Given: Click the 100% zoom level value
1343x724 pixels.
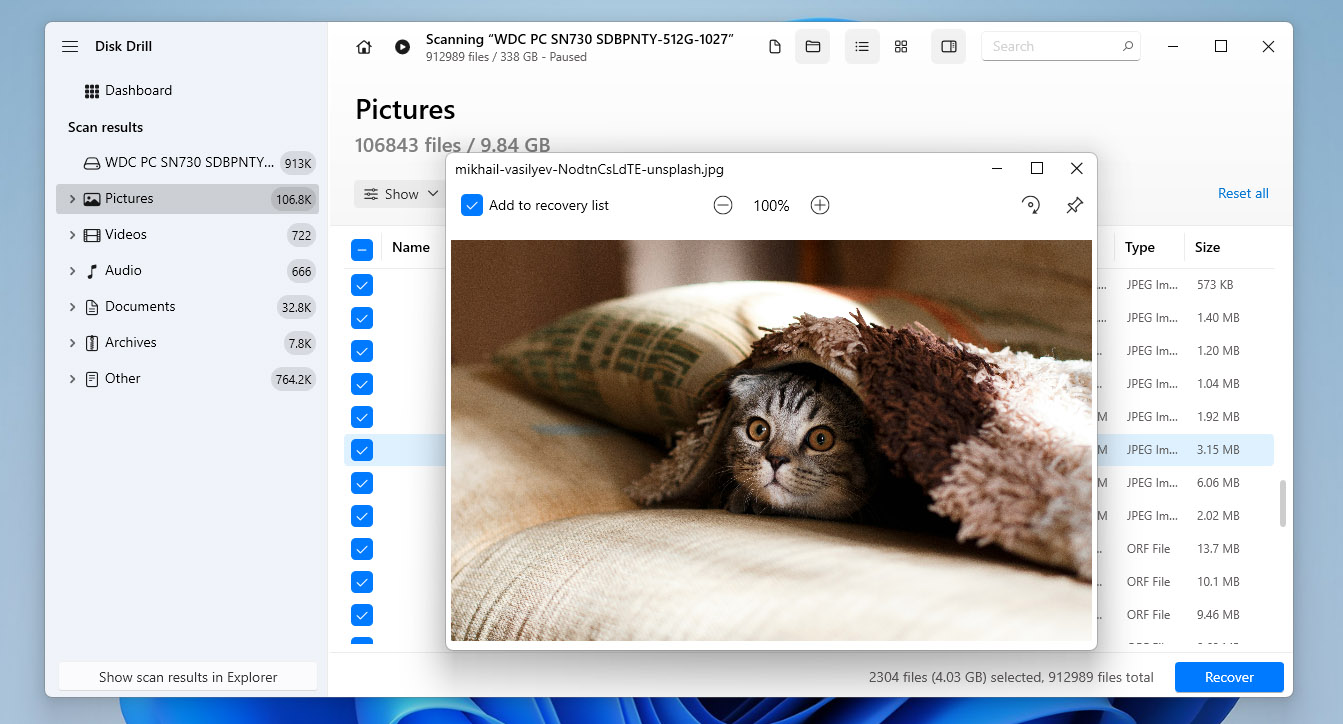Looking at the screenshot, I should pos(771,206).
